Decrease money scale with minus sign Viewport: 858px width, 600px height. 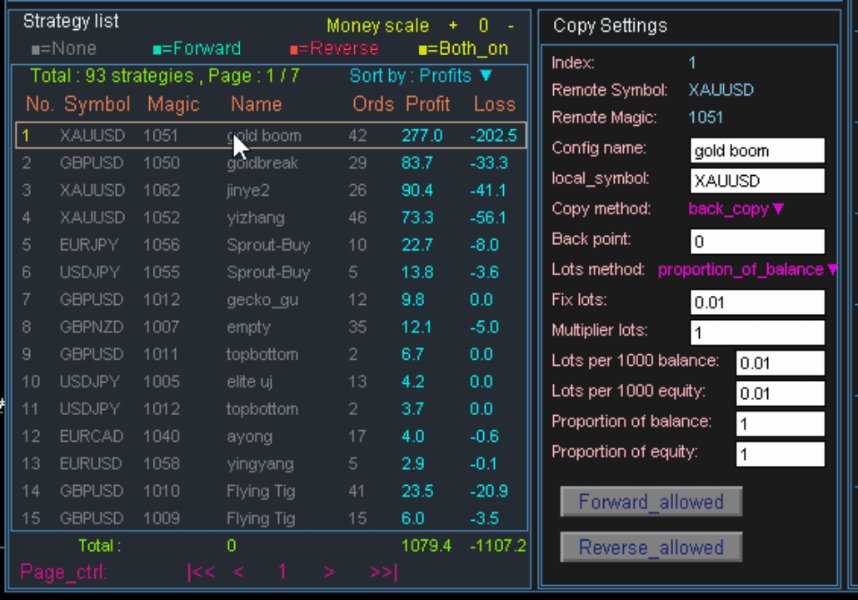511,26
